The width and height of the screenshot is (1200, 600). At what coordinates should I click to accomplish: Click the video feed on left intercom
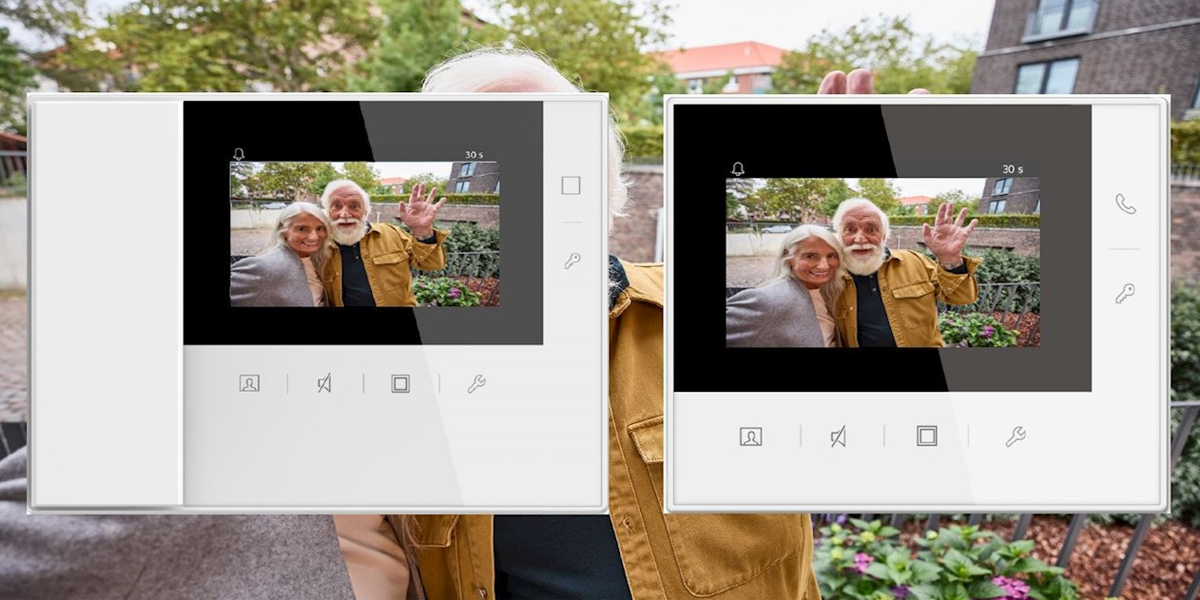click(364, 234)
